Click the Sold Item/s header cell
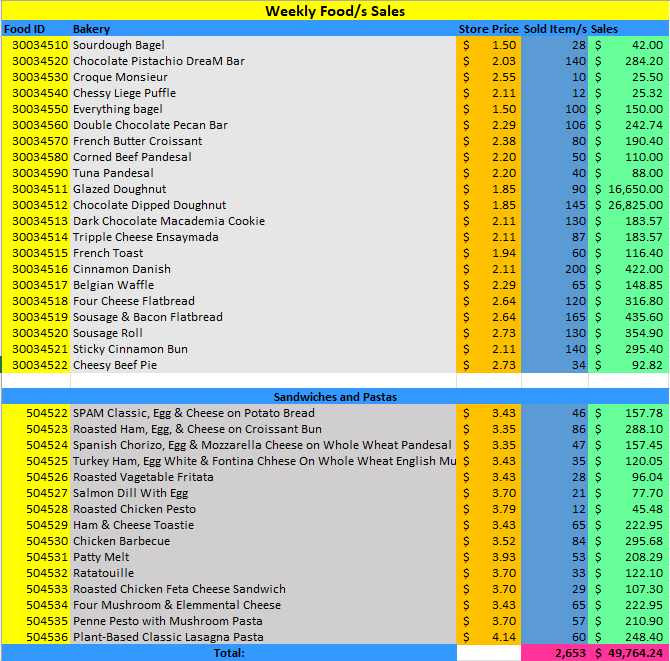 coord(555,29)
